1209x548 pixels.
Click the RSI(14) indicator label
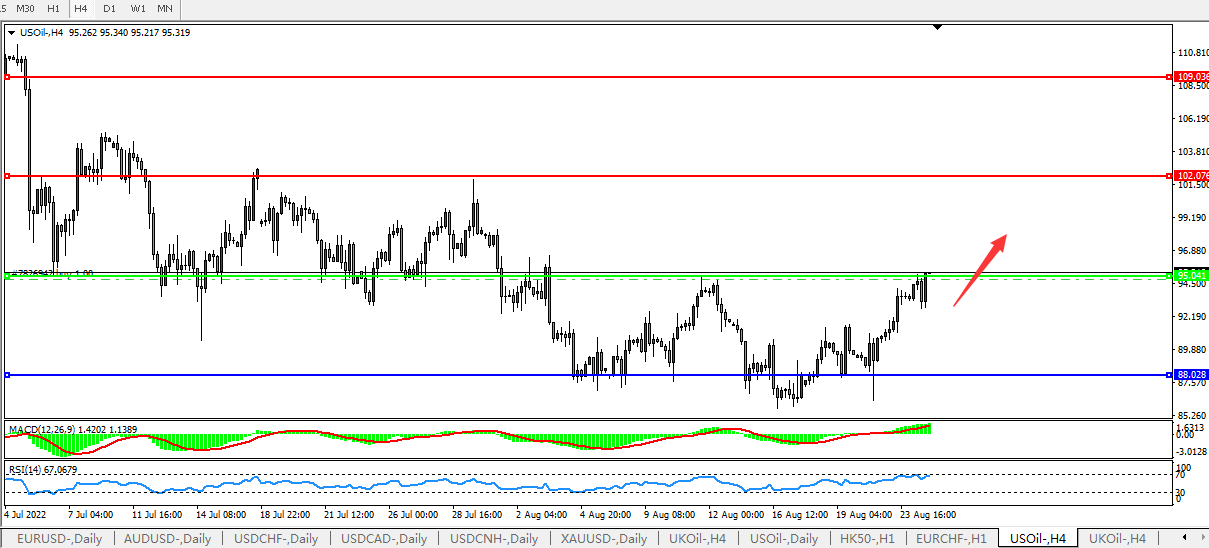pyautogui.click(x=28, y=469)
